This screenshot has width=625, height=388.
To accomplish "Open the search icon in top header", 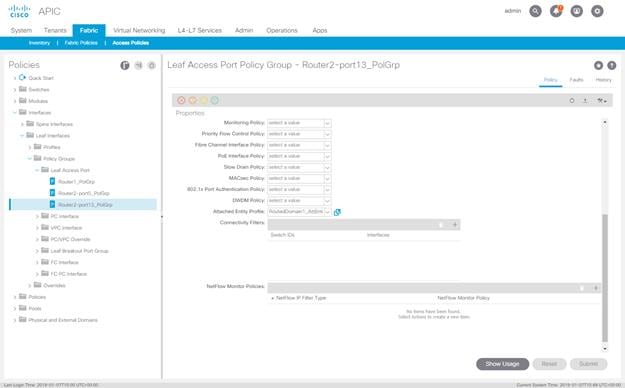I will (535, 11).
